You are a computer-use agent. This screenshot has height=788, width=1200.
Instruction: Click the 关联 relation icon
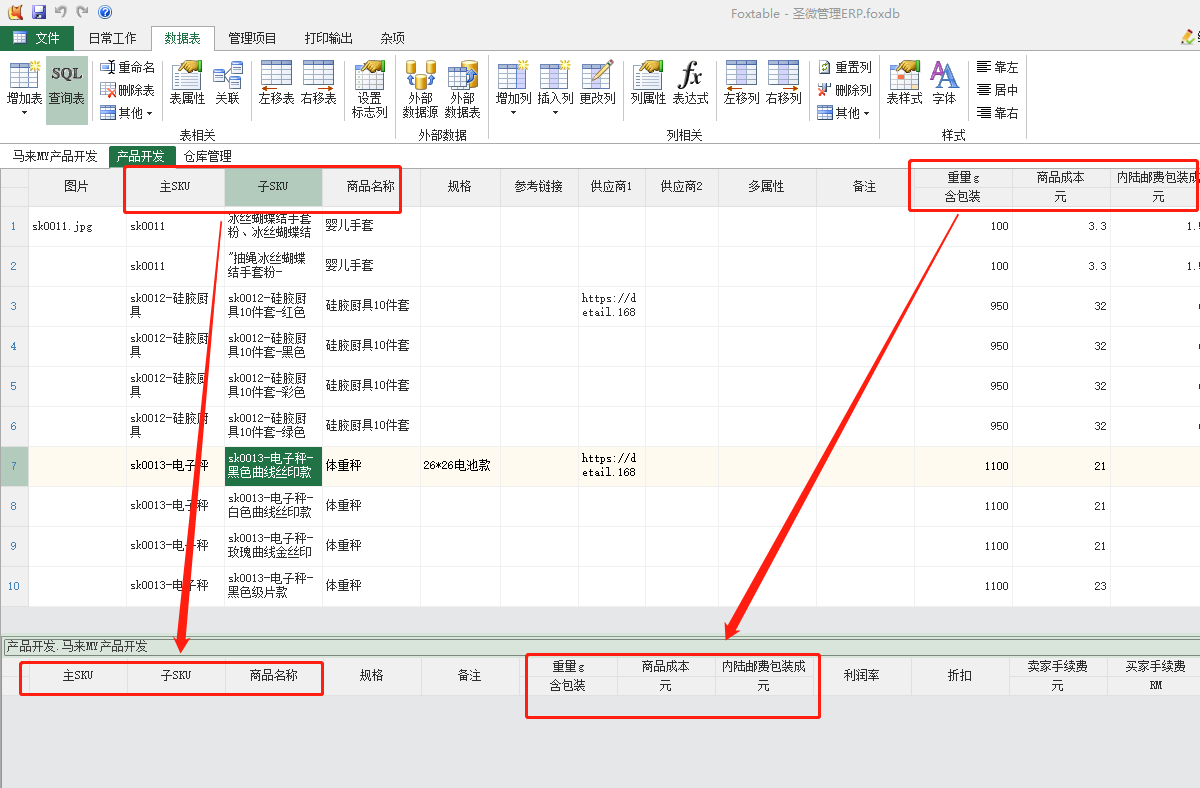click(228, 83)
